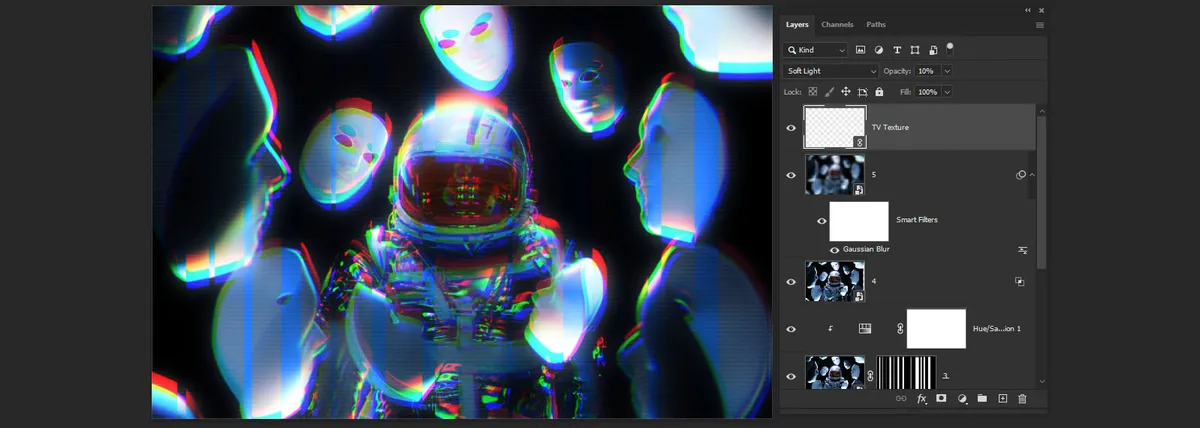
Task: Click the Opacity 10% value field
Action: 927,71
